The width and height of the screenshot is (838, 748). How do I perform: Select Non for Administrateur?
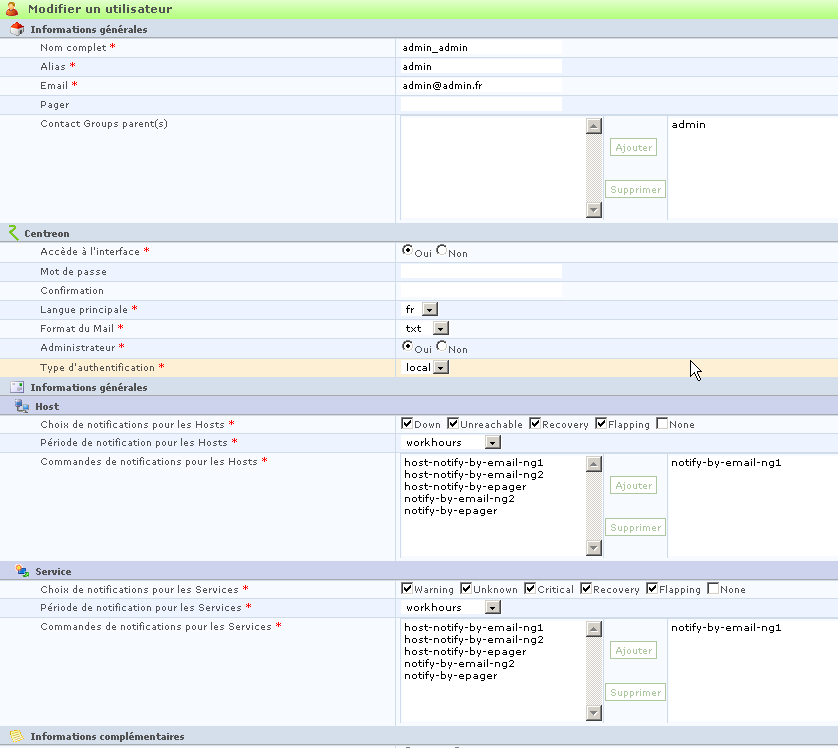pyautogui.click(x=441, y=346)
